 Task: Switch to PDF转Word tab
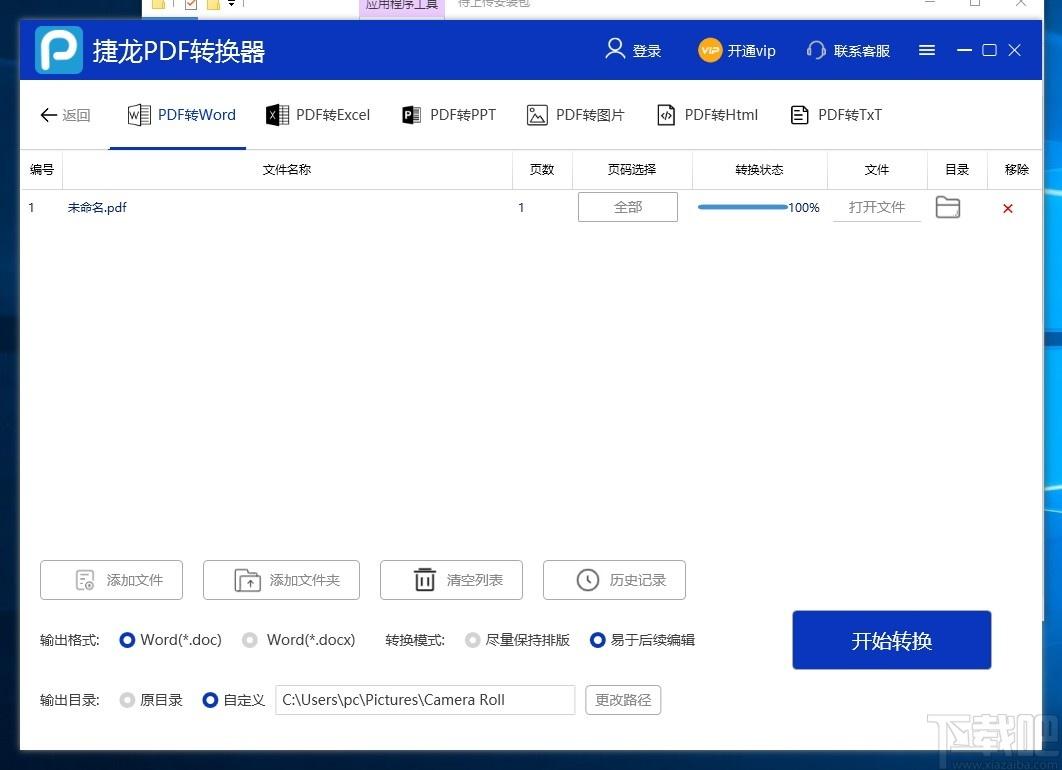(182, 115)
